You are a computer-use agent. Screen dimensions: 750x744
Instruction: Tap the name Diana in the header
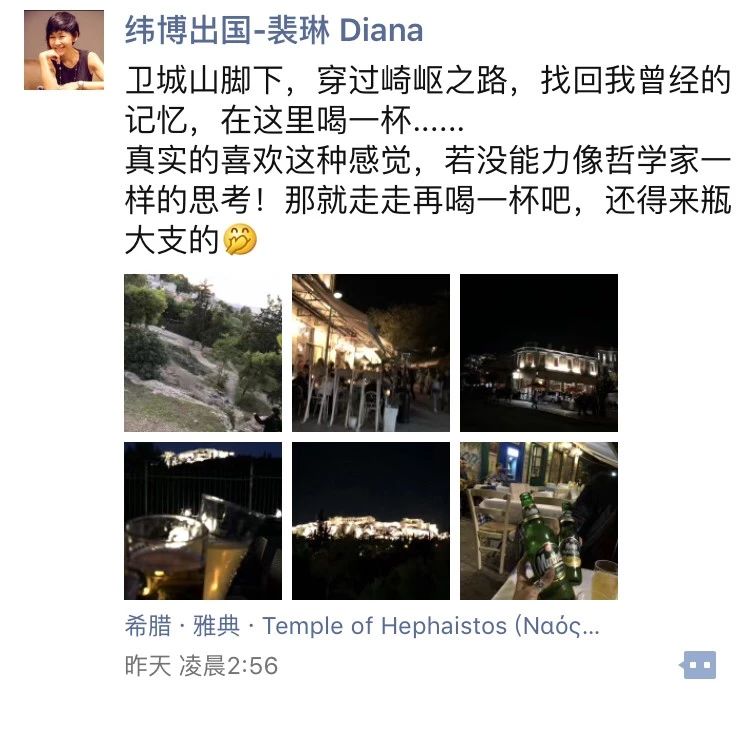(x=381, y=31)
